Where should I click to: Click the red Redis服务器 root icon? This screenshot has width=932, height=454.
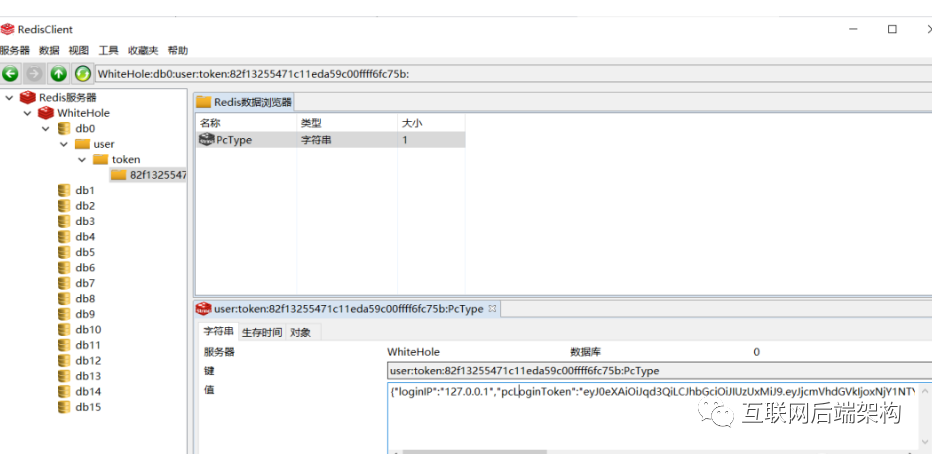[28, 97]
